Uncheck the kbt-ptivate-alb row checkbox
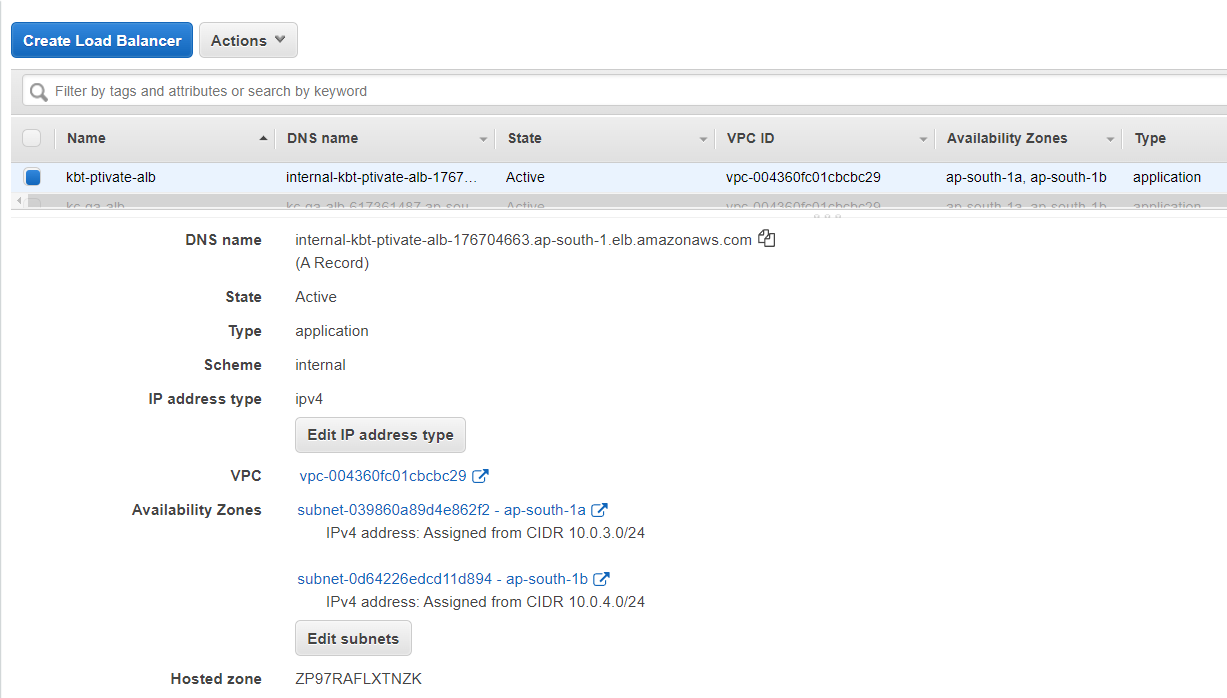1227x698 pixels. pyautogui.click(x=32, y=177)
